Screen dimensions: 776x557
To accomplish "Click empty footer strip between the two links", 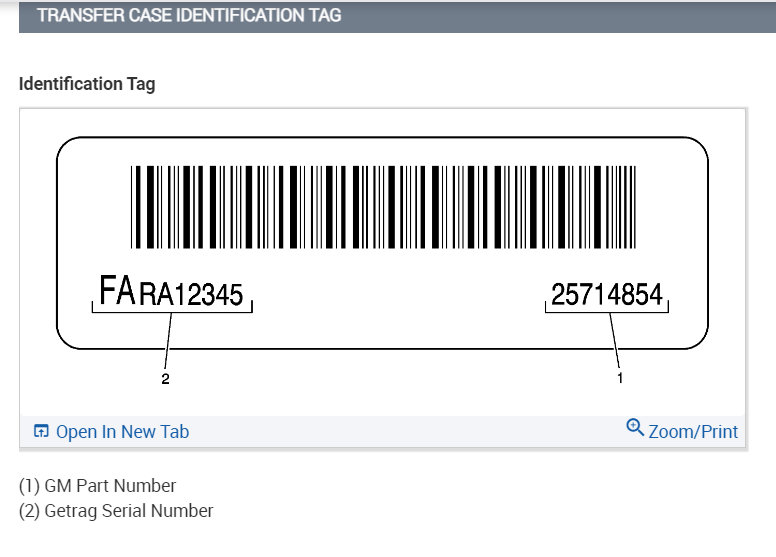I will click(x=400, y=432).
